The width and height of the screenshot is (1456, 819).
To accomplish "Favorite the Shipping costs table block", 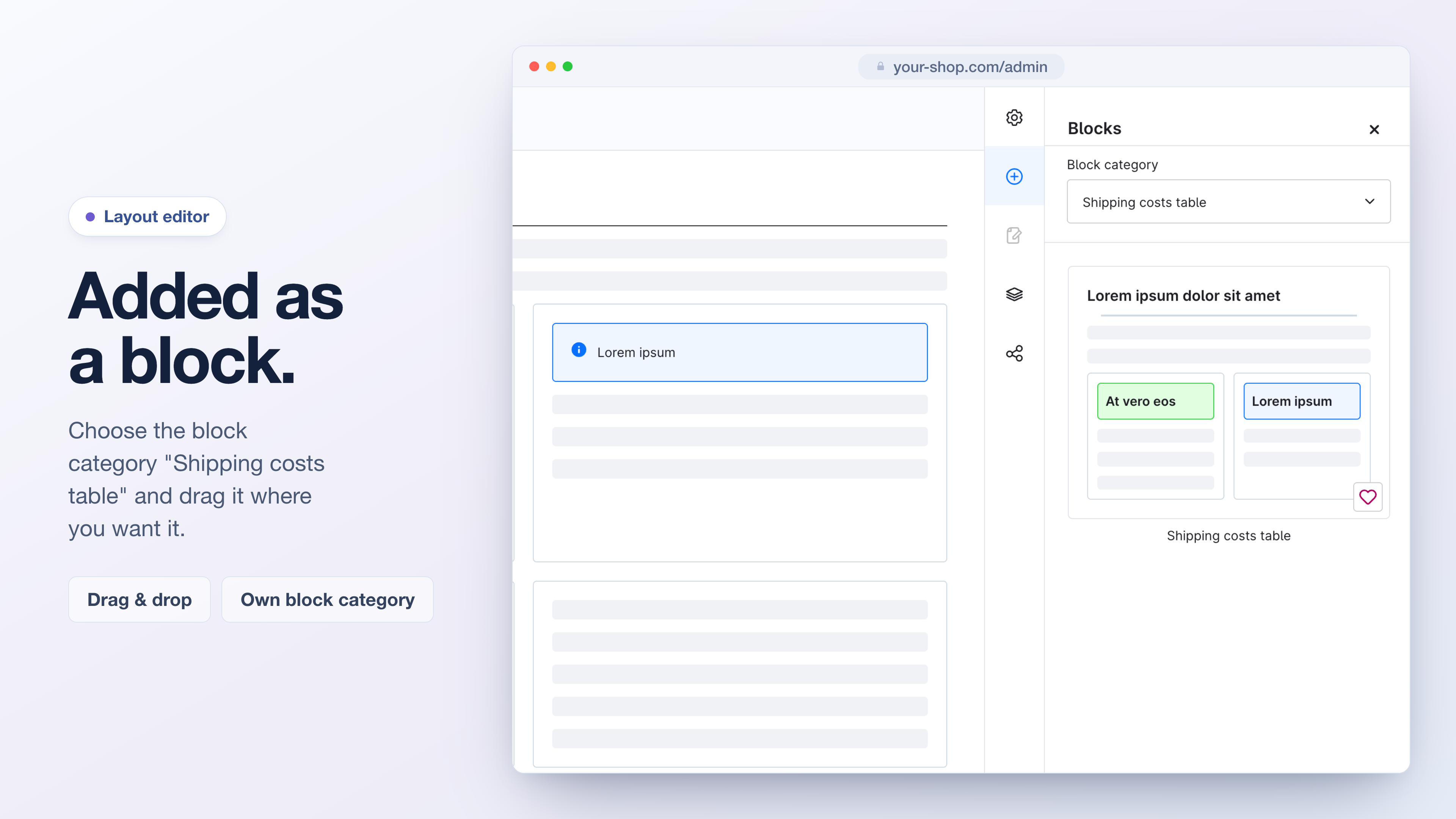I will pos(1367,497).
